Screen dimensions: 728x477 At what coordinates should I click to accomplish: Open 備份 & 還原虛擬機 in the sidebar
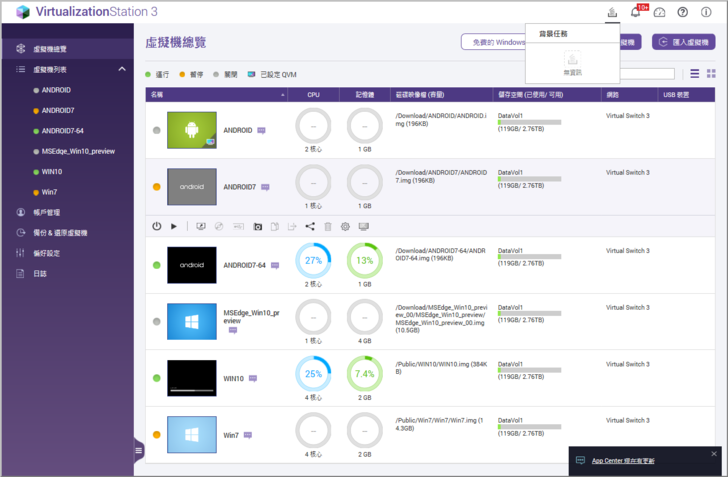click(62, 232)
